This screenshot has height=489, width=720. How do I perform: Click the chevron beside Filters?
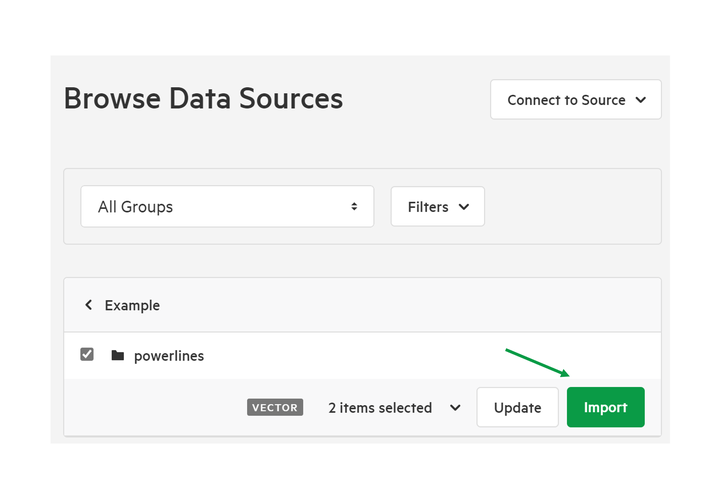[464, 207]
